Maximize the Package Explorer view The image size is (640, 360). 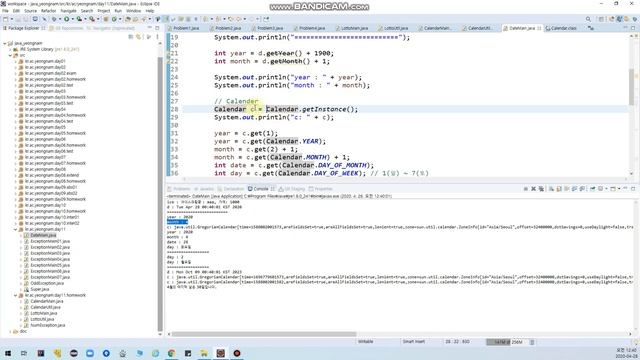158,28
